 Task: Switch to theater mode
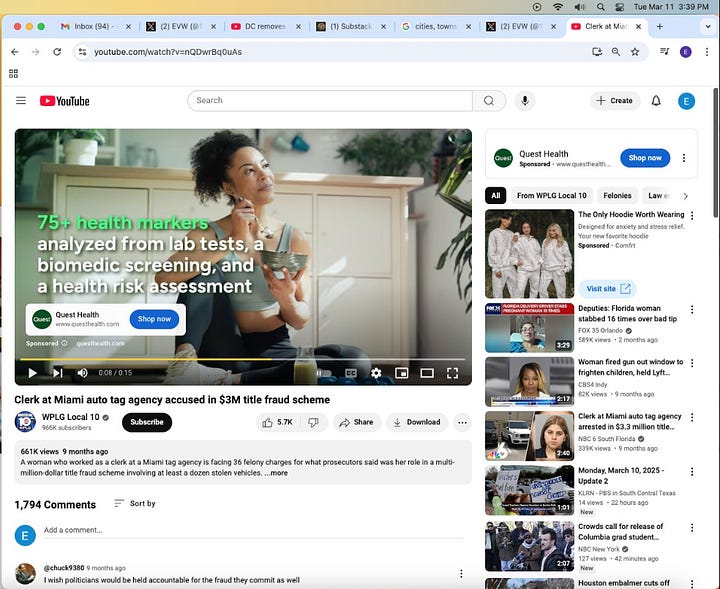427,373
